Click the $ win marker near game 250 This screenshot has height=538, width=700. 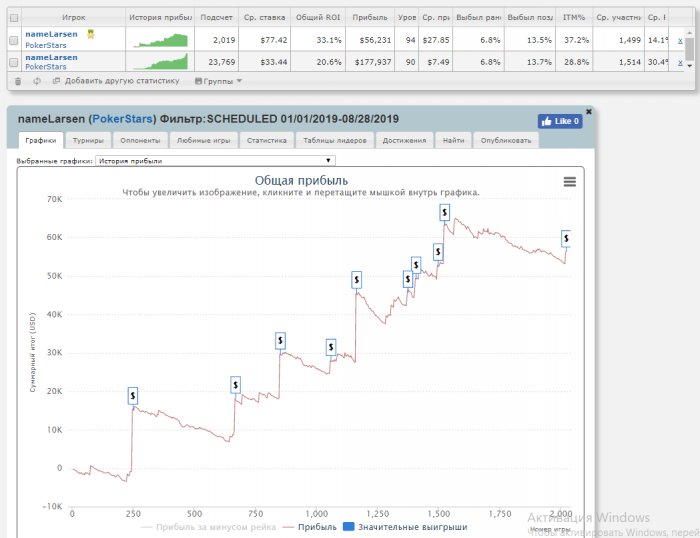[x=133, y=396]
